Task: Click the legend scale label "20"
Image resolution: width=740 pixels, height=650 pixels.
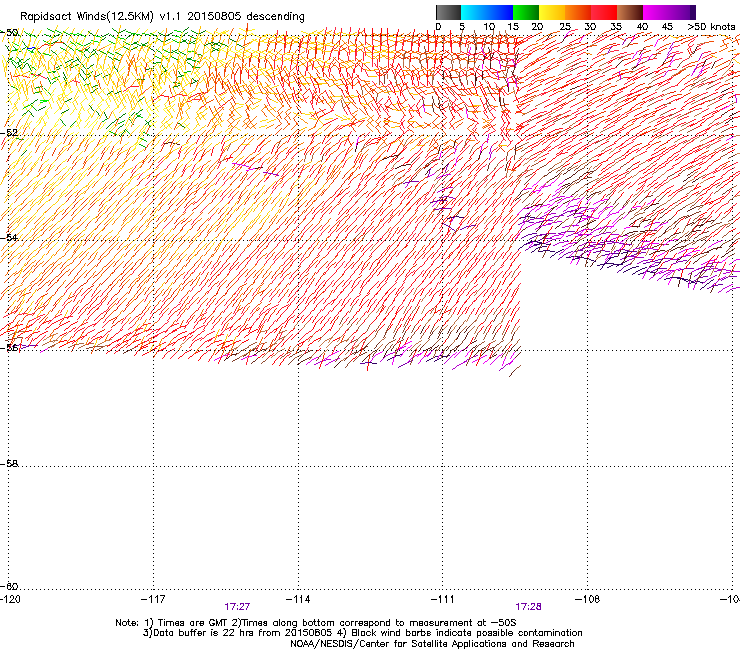Action: click(537, 26)
